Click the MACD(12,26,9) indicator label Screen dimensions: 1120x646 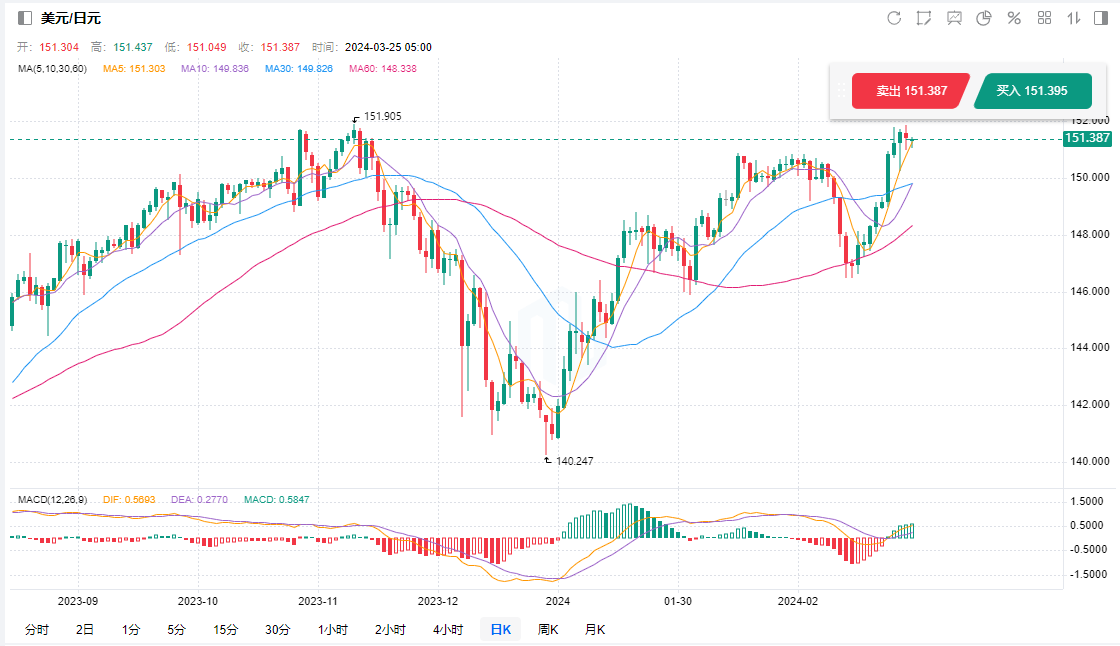pyautogui.click(x=51, y=499)
